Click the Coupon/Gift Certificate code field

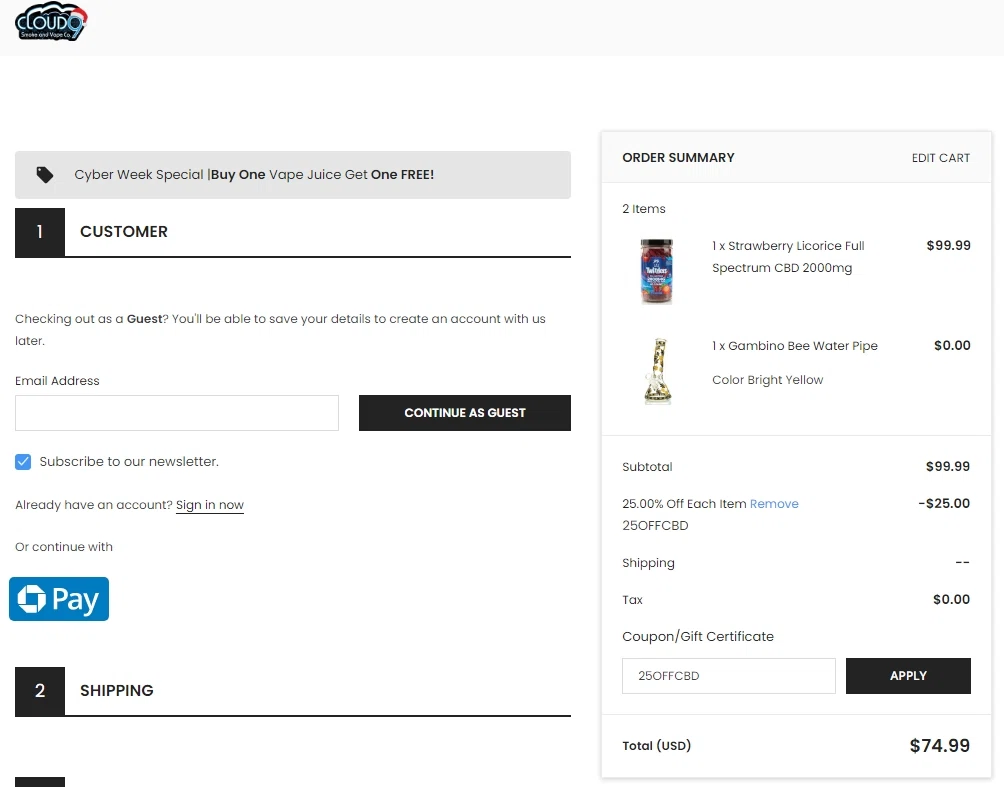(x=729, y=676)
